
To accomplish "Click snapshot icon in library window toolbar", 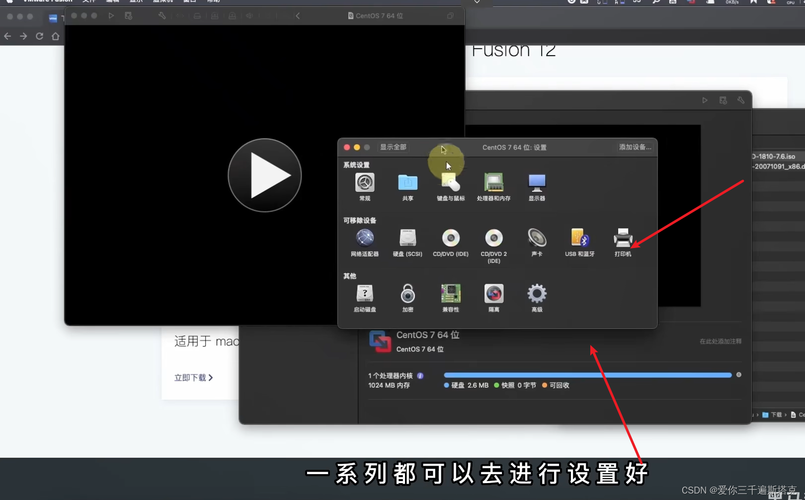I will click(723, 100).
